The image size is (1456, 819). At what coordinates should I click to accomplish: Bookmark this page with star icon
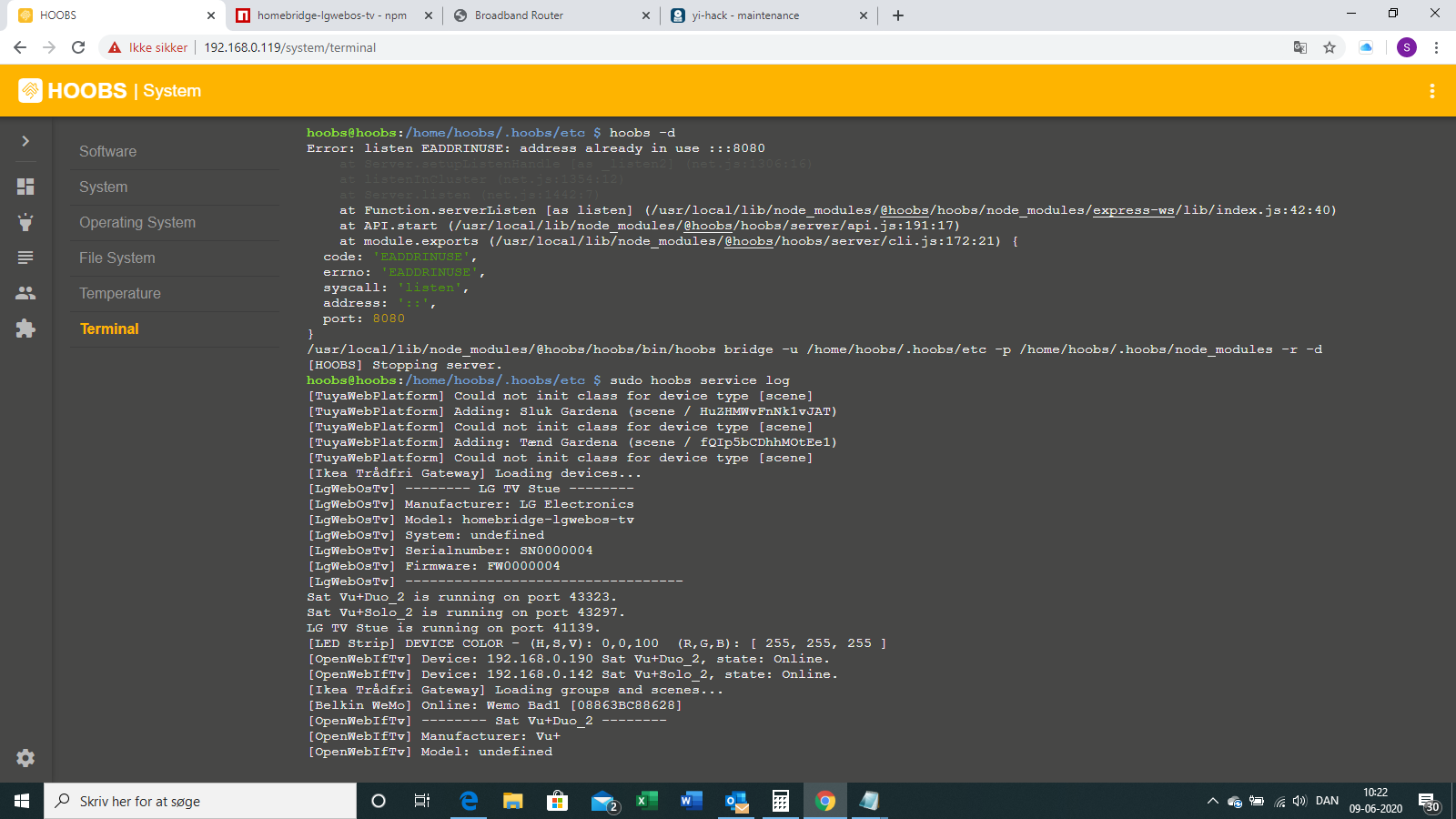[1330, 47]
